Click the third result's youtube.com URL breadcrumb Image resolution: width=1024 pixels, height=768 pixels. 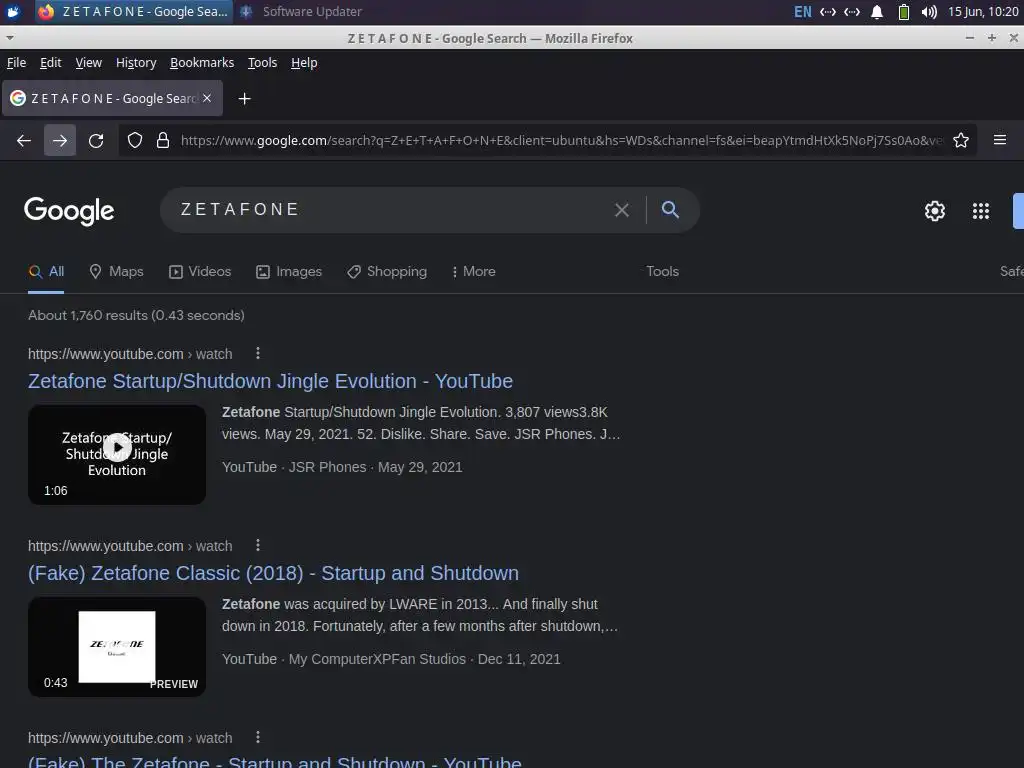(130, 738)
